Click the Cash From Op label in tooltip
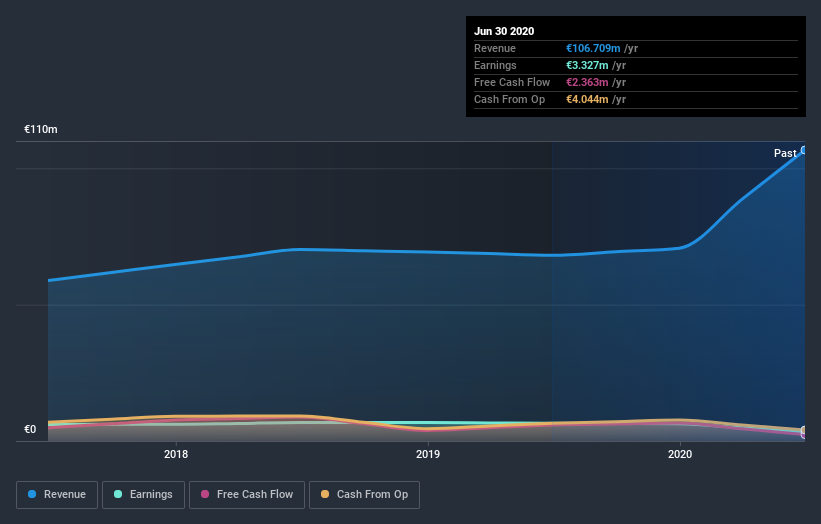This screenshot has width=821, height=524. click(509, 99)
